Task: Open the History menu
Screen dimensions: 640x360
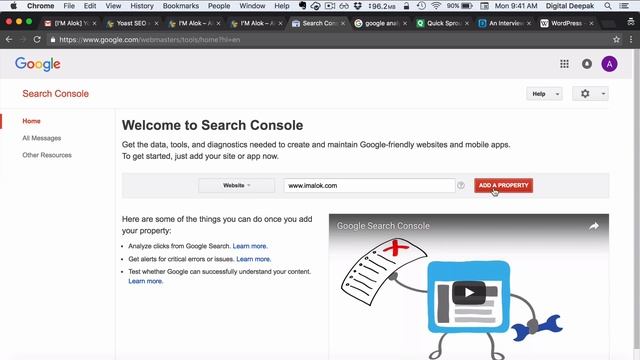Action: click(142, 6)
